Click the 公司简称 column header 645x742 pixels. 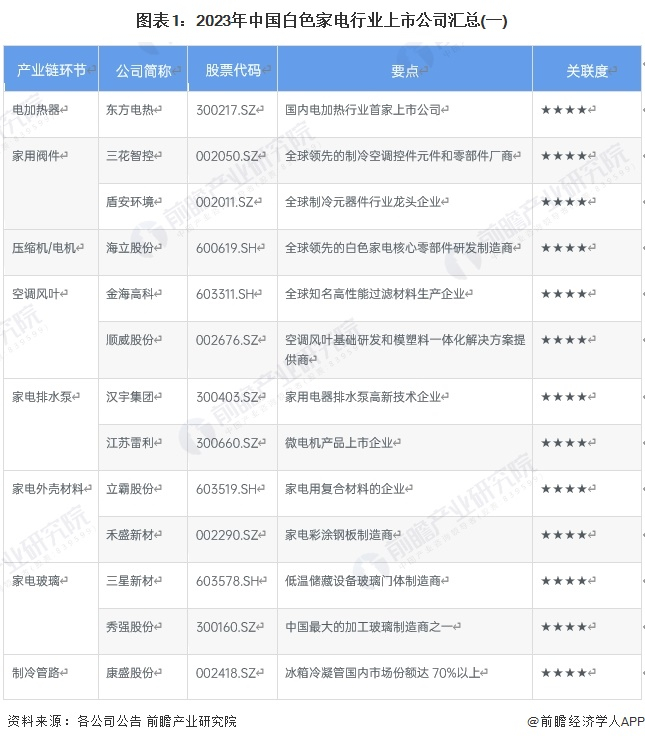[143, 69]
